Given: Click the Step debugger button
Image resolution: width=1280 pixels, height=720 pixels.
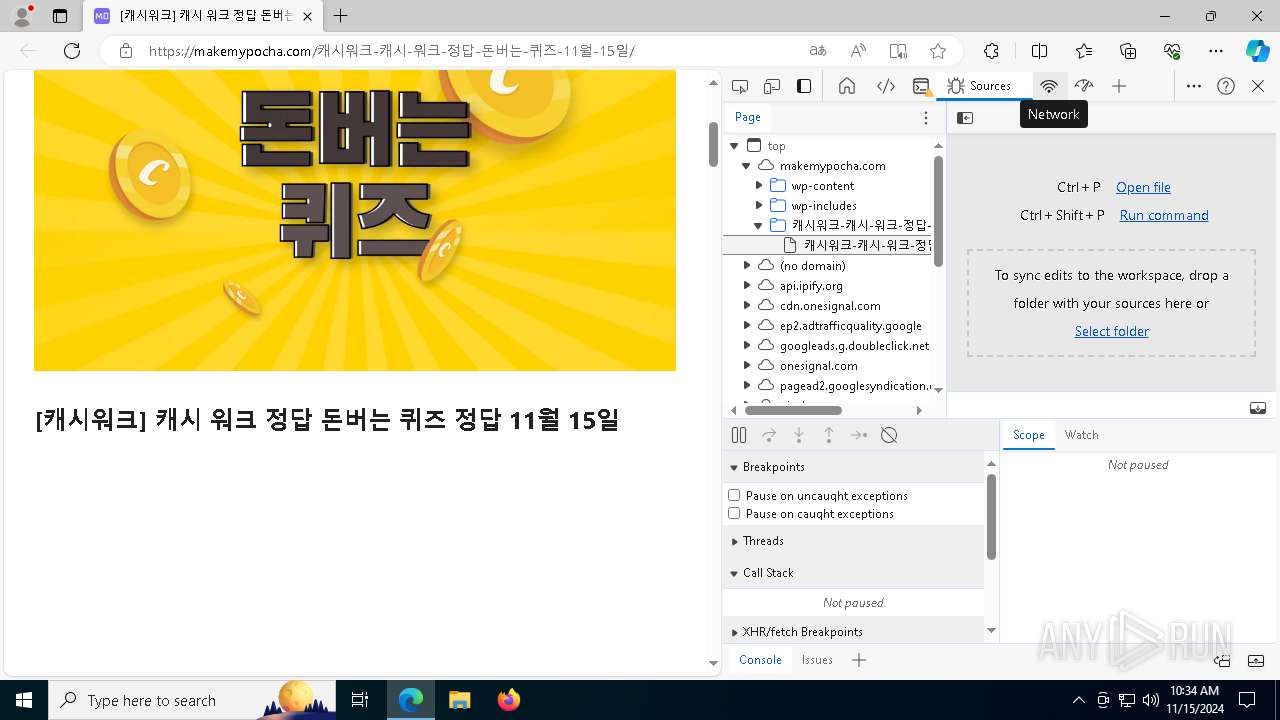Looking at the screenshot, I should point(859,435).
